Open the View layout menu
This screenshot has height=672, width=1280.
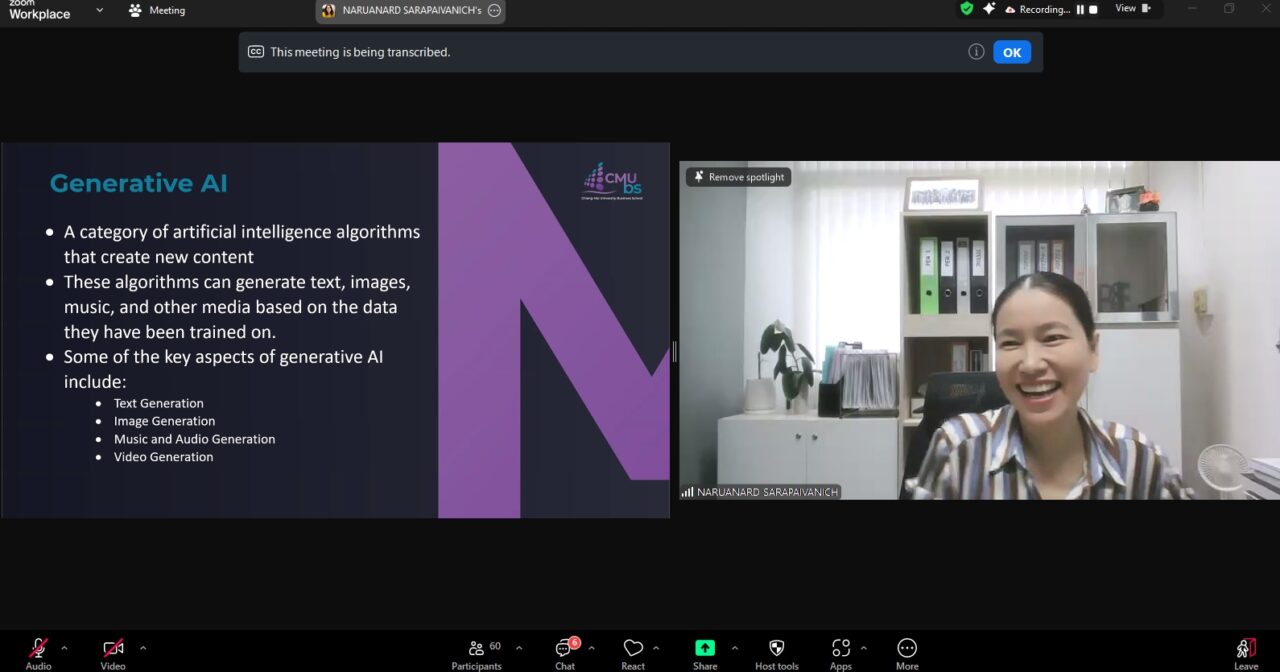click(x=1132, y=9)
